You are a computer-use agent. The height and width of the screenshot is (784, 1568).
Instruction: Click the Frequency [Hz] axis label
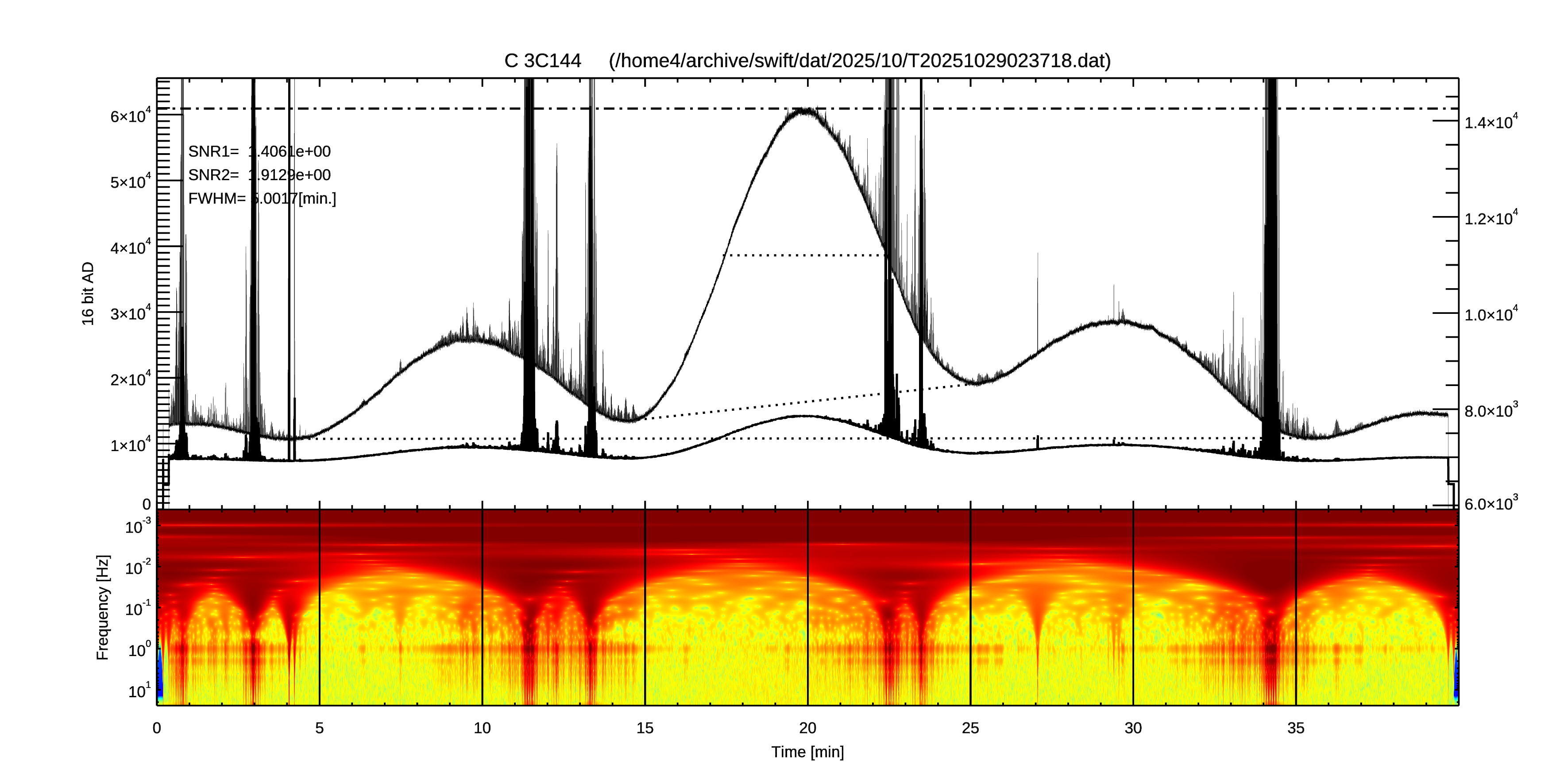pos(103,607)
